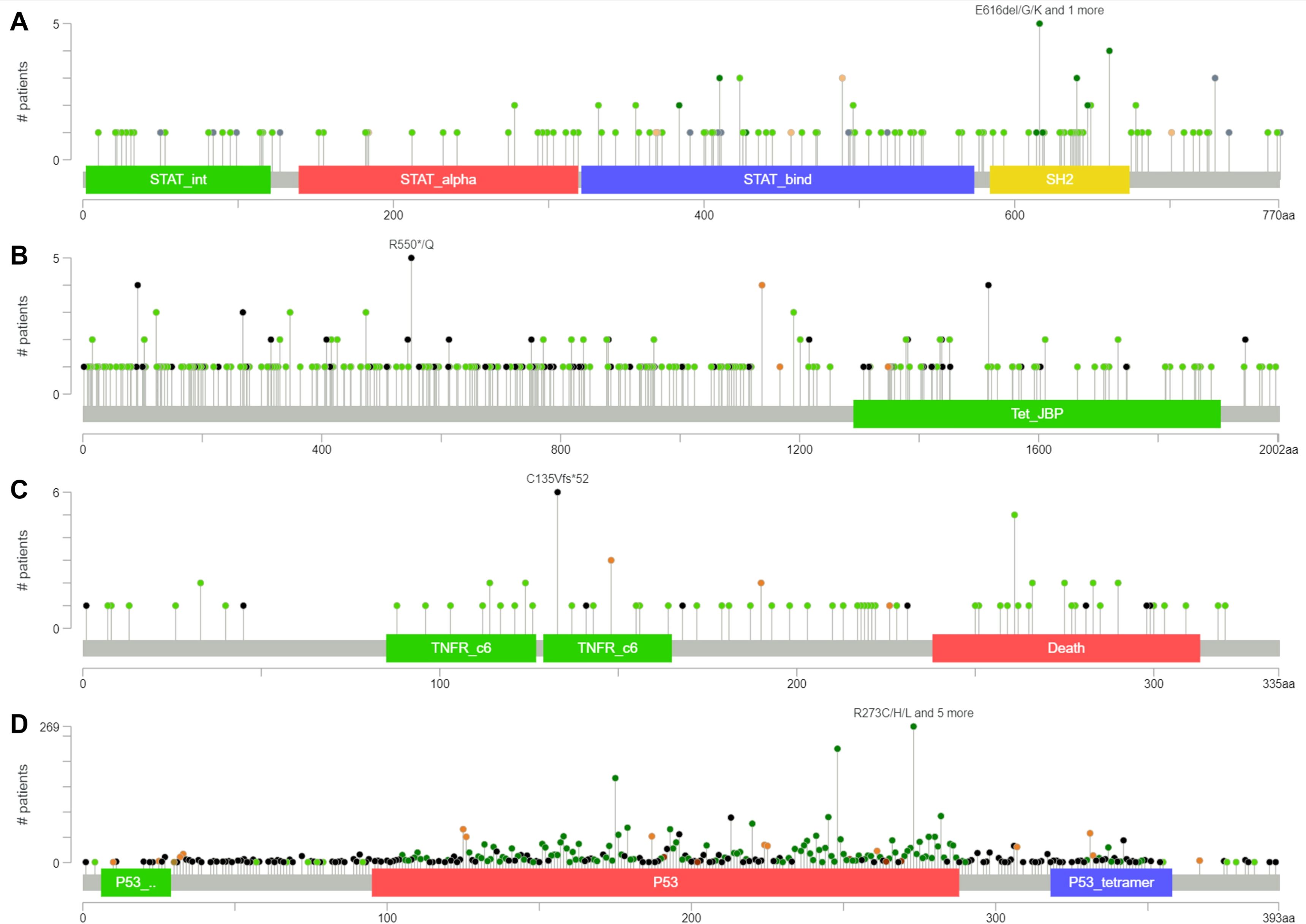The width and height of the screenshot is (1306, 924).
Task: Click the 269 y-axis maximum in panel D
Action: [49, 728]
